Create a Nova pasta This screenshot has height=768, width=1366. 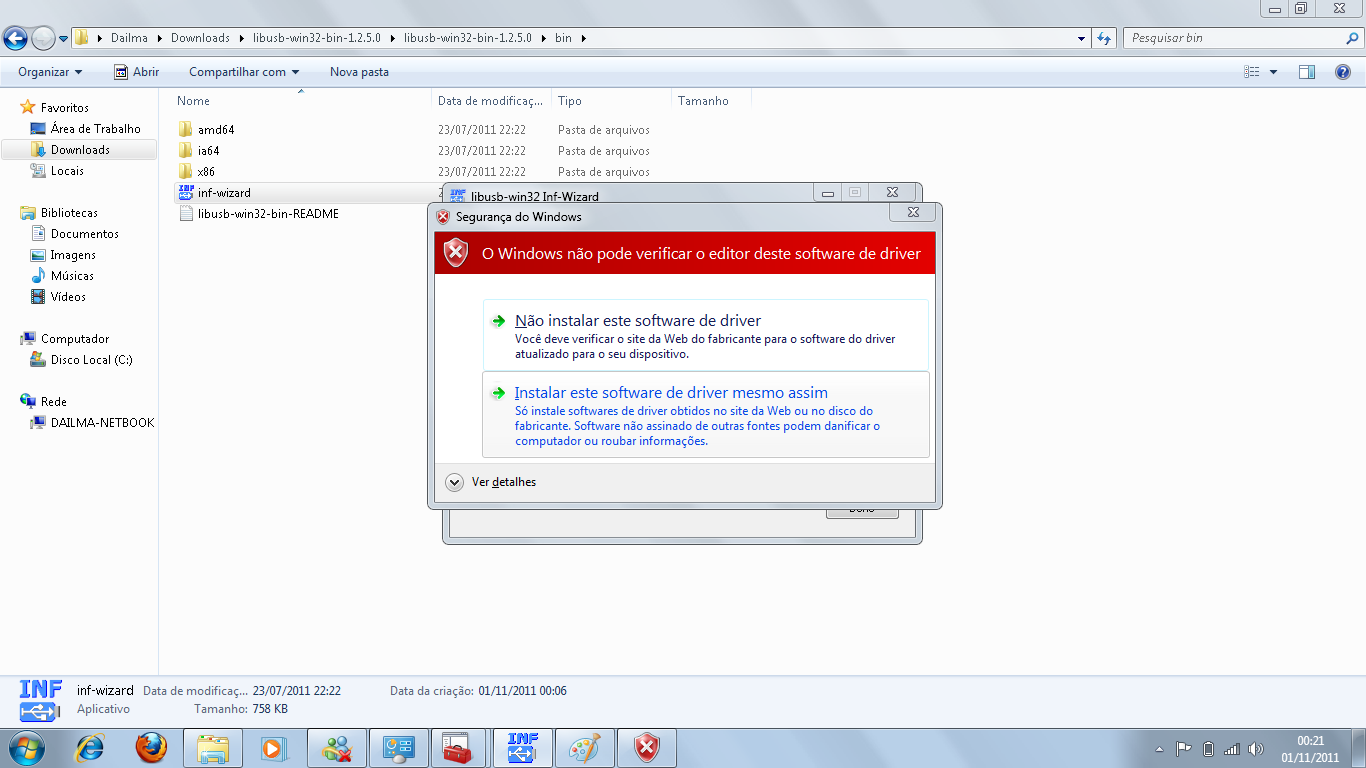point(359,72)
